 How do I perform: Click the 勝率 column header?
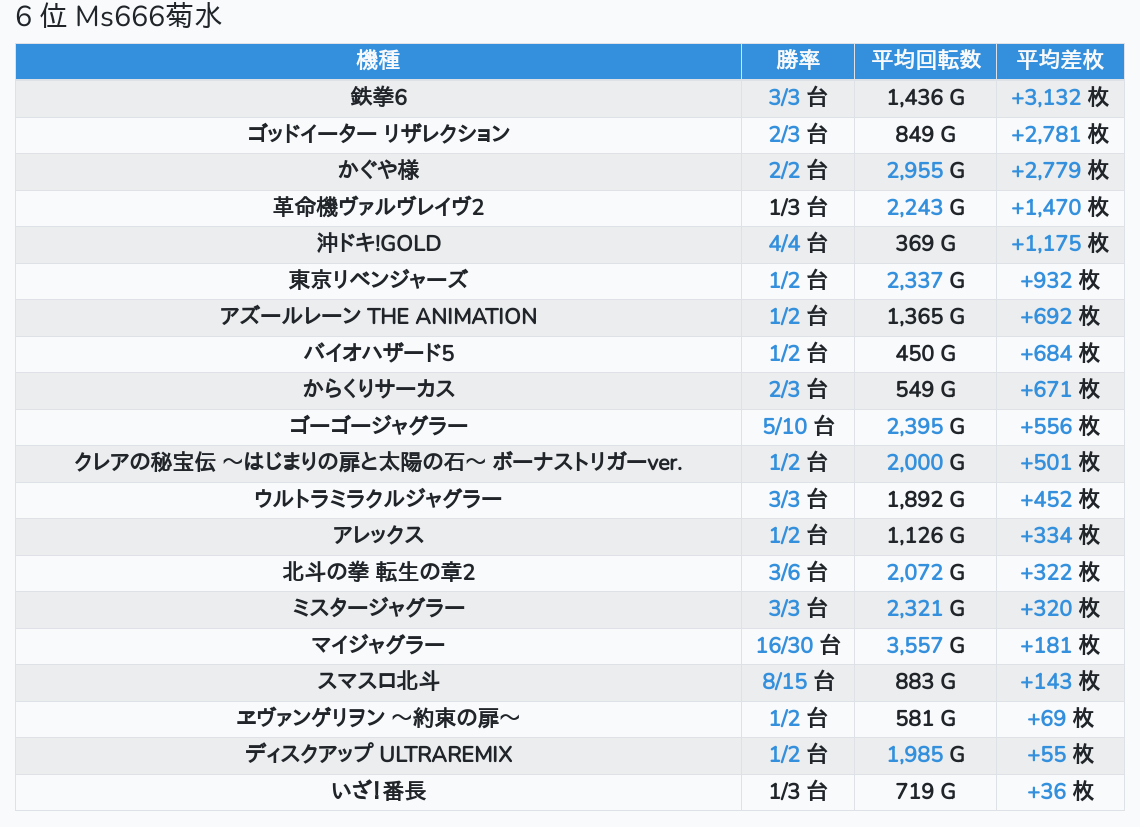coord(797,60)
